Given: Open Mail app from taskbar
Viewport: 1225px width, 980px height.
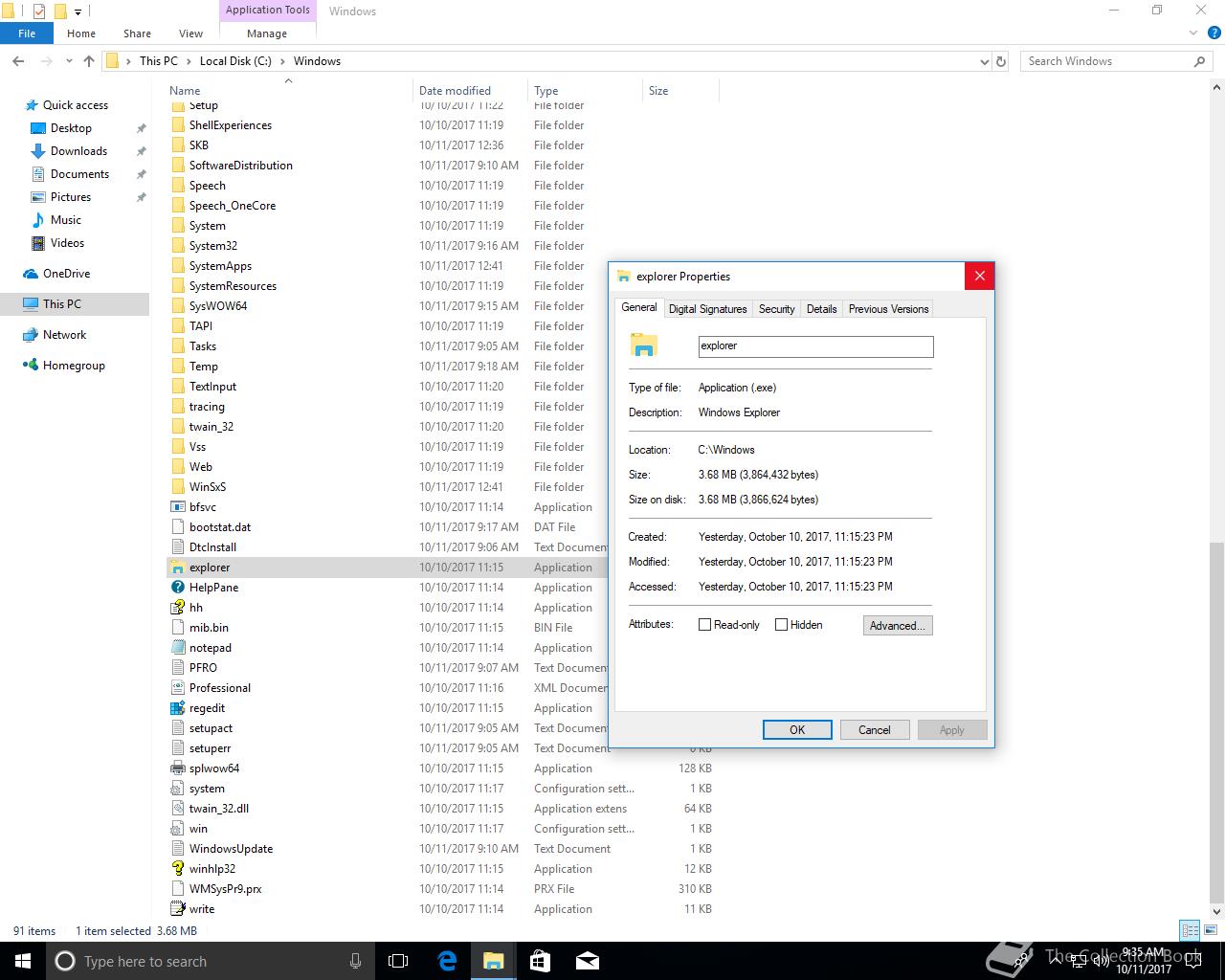Looking at the screenshot, I should 587,961.
